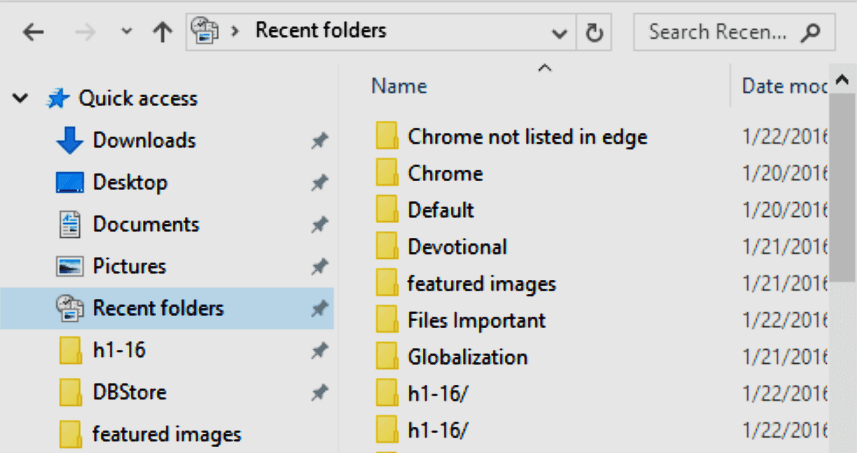Sort by the Name column header
This screenshot has height=453, width=857.
coord(399,87)
